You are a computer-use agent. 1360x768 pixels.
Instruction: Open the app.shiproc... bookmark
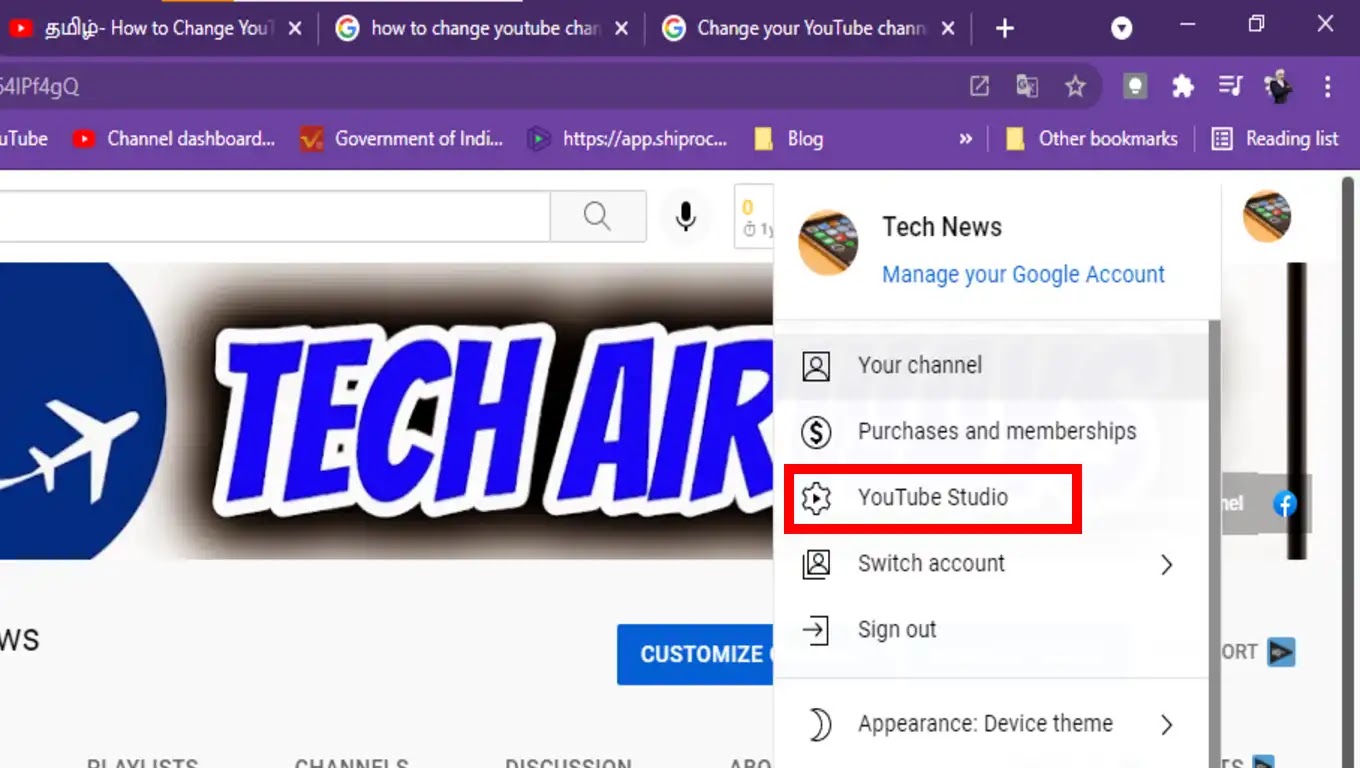coord(628,139)
